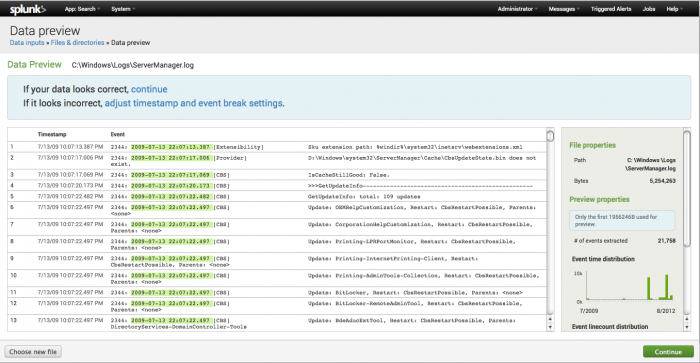Click the properties panel scroll up arrow
Image resolution: width=700 pixels, height=363 pixels.
pyautogui.click(x=687, y=319)
